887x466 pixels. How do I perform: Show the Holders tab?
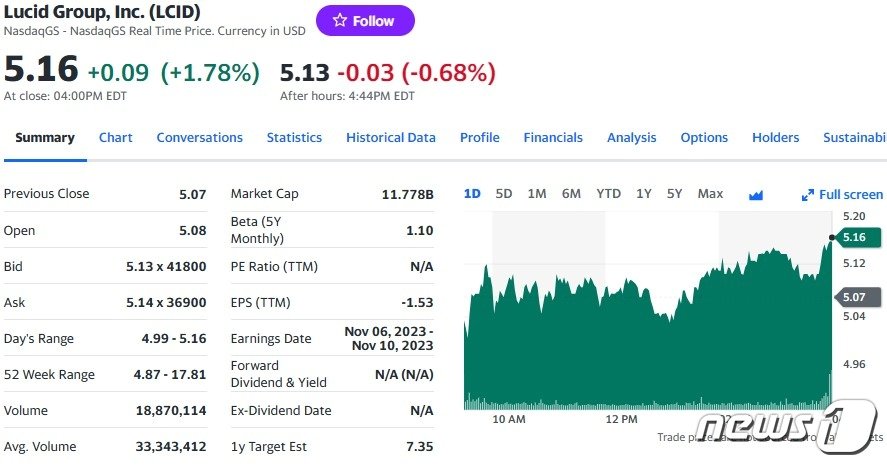click(775, 138)
